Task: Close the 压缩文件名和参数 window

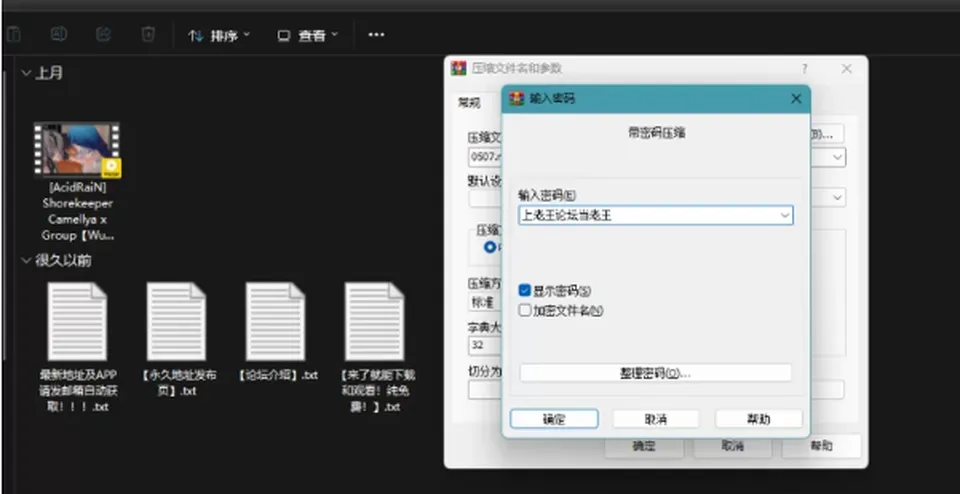Action: point(846,69)
